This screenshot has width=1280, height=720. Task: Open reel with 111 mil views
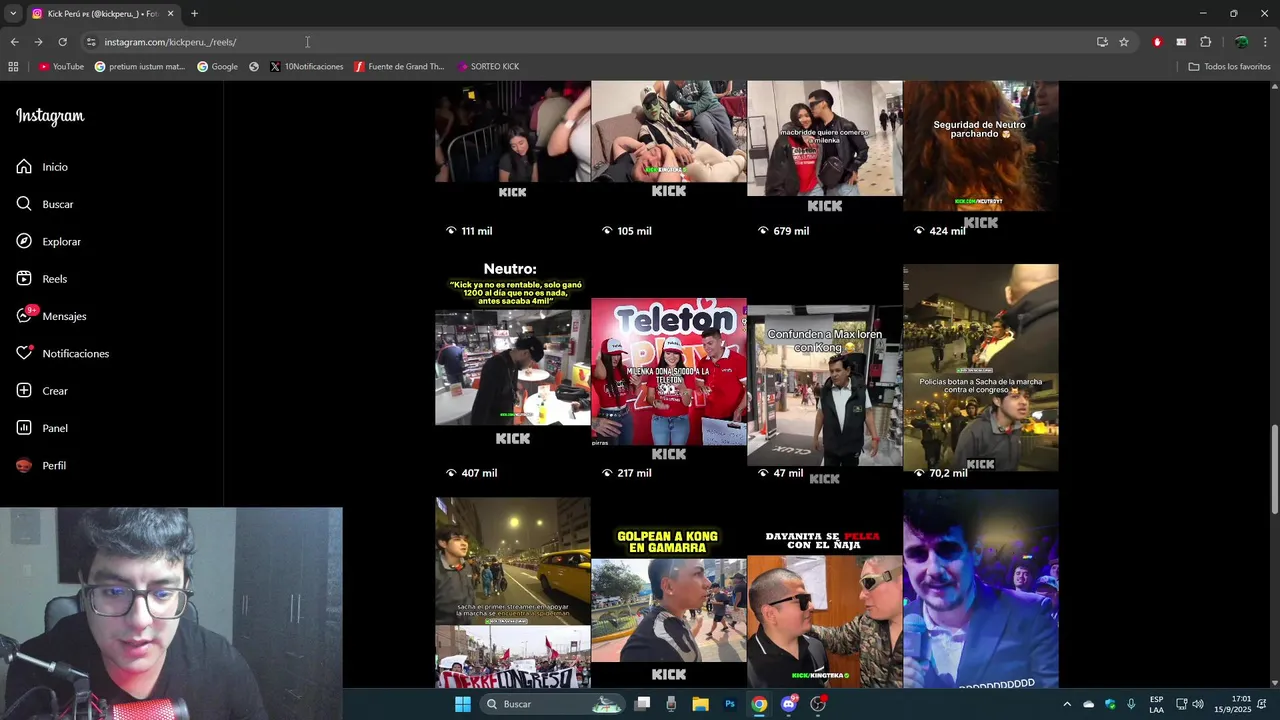pos(512,160)
